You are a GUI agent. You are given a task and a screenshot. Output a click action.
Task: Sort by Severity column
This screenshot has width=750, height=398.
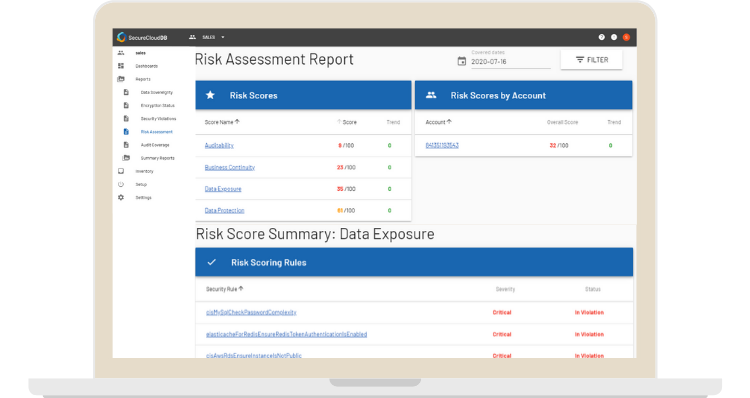click(x=505, y=289)
